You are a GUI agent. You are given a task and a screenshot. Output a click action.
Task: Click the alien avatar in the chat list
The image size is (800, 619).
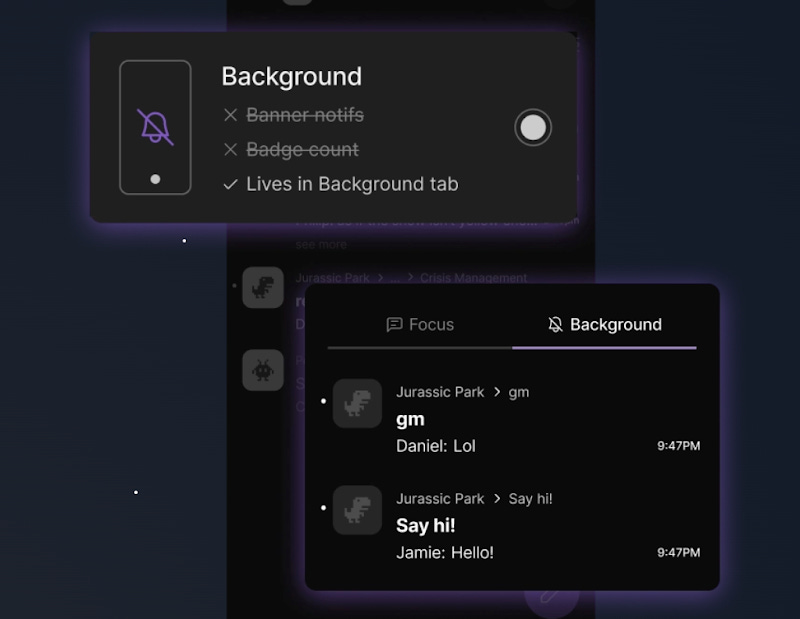263,371
